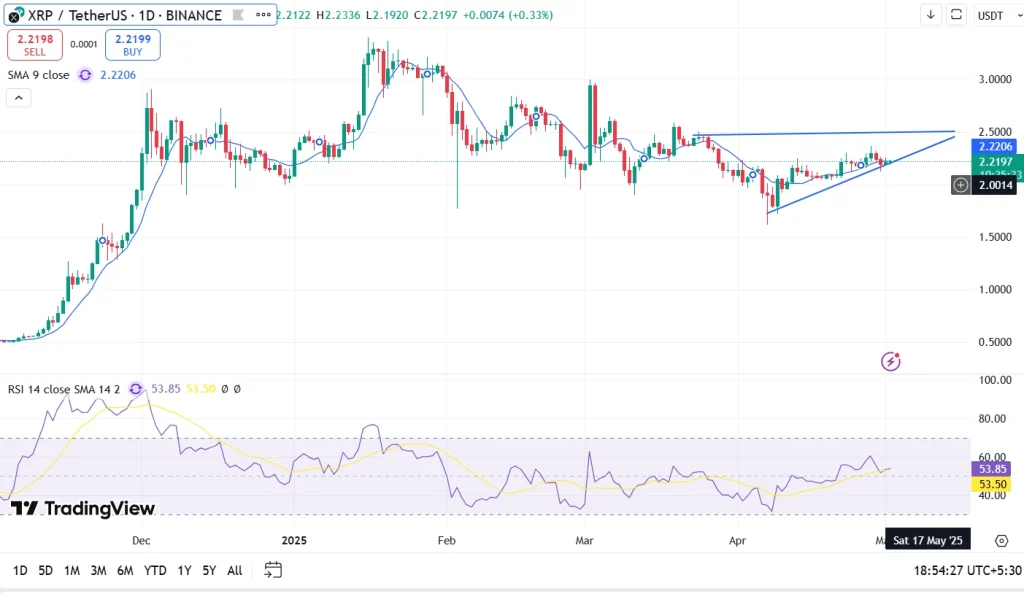Collapse the indicator legend with the chevron
Image resolution: width=1024 pixels, height=594 pixels.
pyautogui.click(x=19, y=98)
